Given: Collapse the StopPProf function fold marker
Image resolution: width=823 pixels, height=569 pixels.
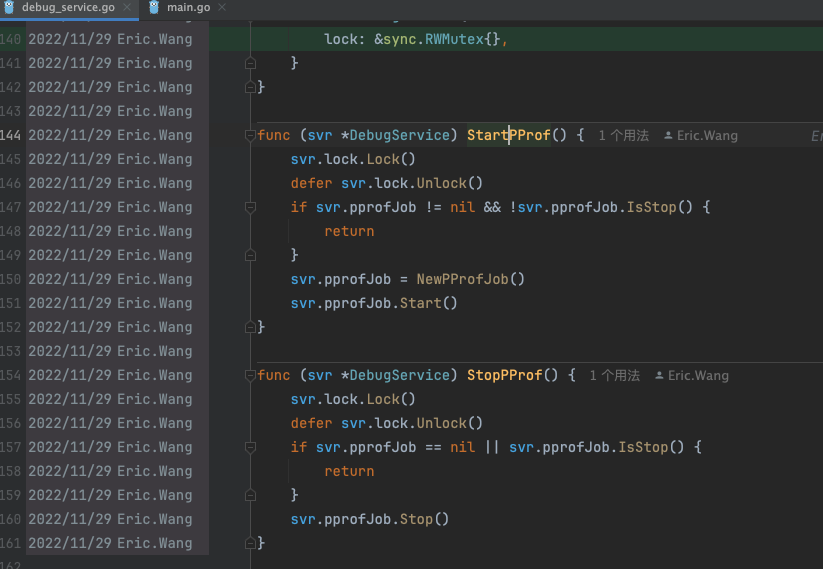Looking at the screenshot, I should (x=250, y=375).
